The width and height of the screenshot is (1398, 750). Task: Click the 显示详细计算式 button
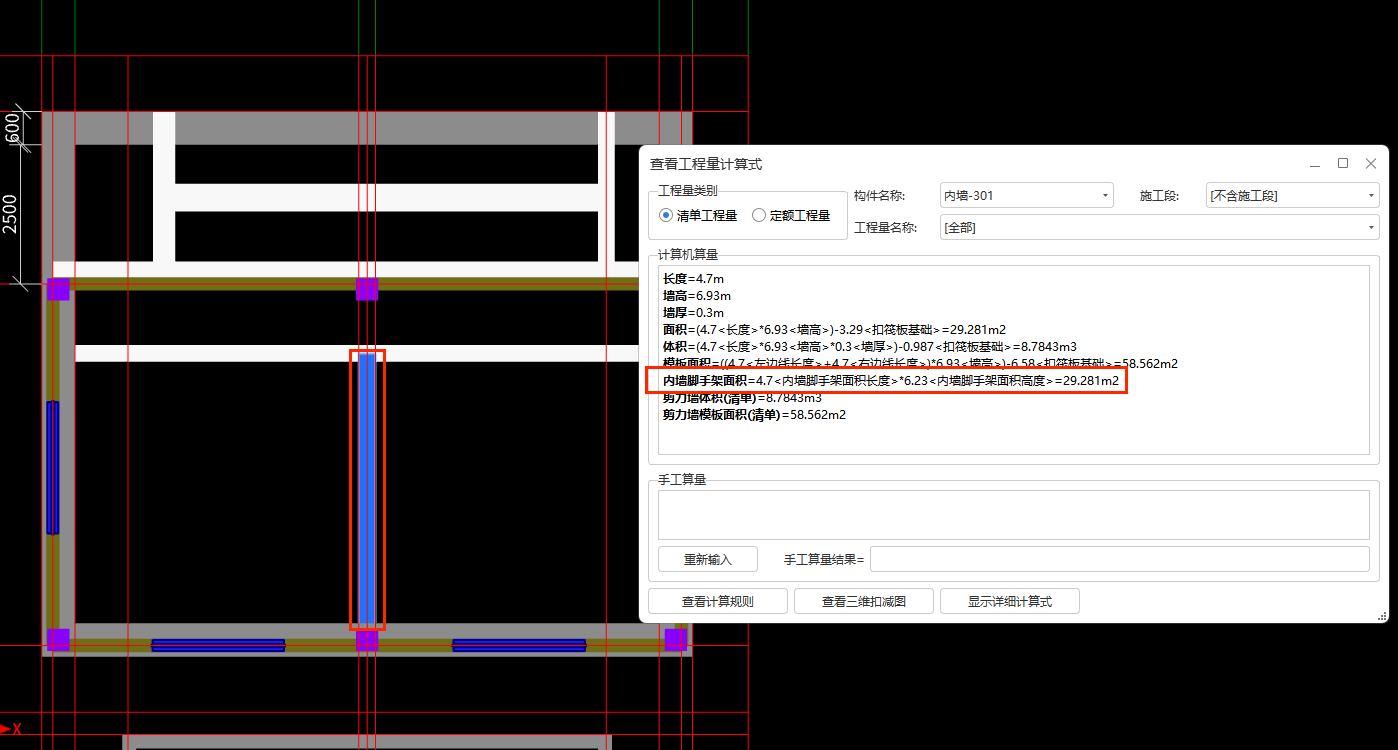coord(1010,601)
